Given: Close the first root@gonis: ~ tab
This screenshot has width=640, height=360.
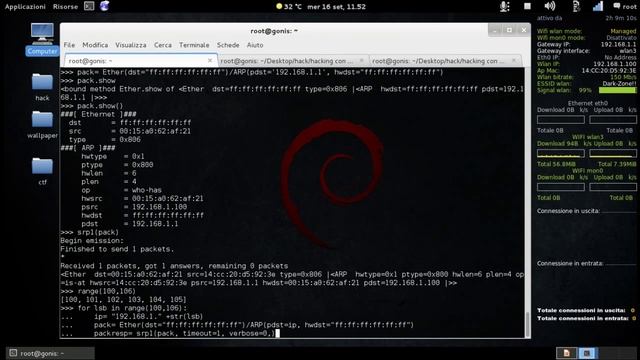Looking at the screenshot, I should click(210, 60).
